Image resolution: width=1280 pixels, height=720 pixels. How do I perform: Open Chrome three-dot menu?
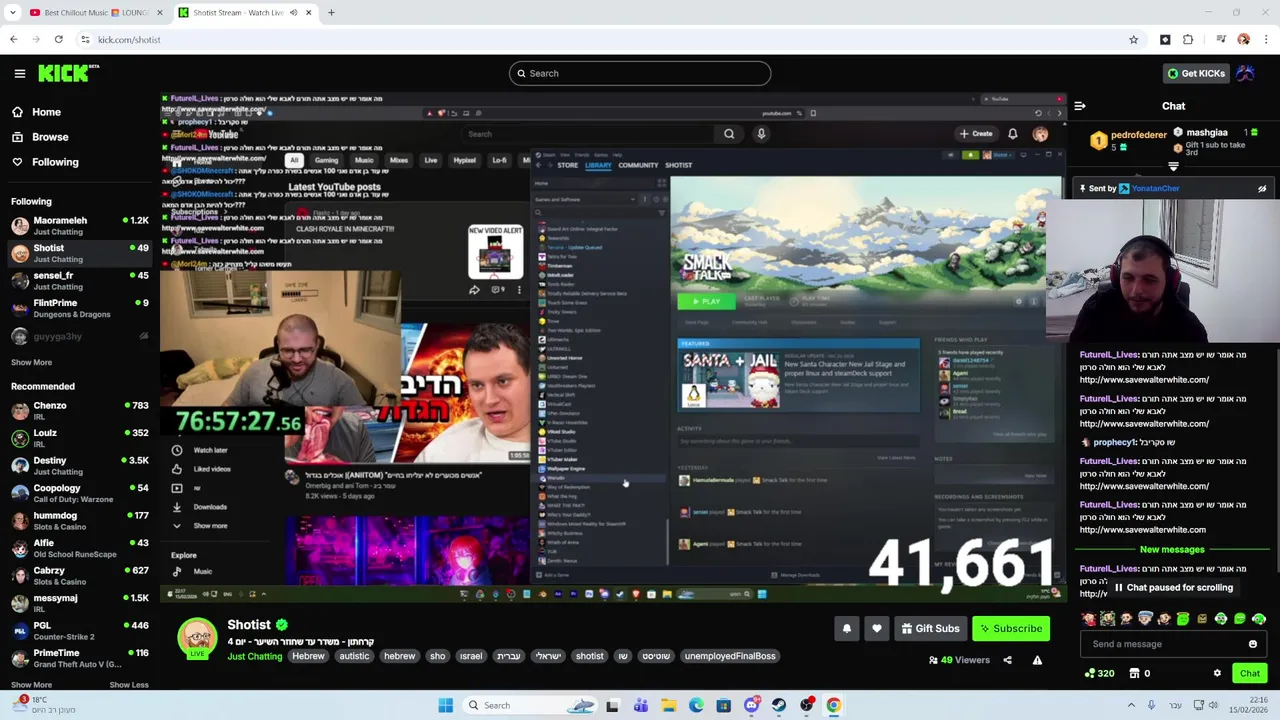click(1266, 40)
